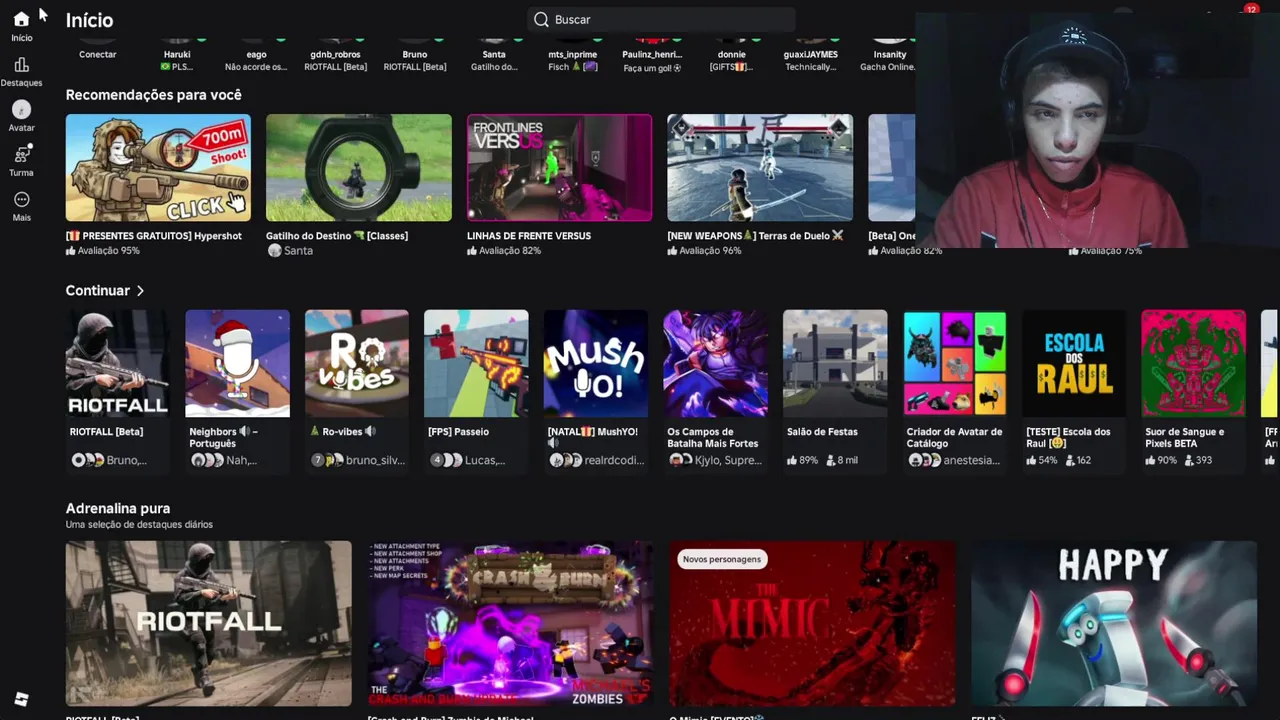1280x720 pixels.
Task: Click the Adrenalina pura heading
Action: (118, 508)
